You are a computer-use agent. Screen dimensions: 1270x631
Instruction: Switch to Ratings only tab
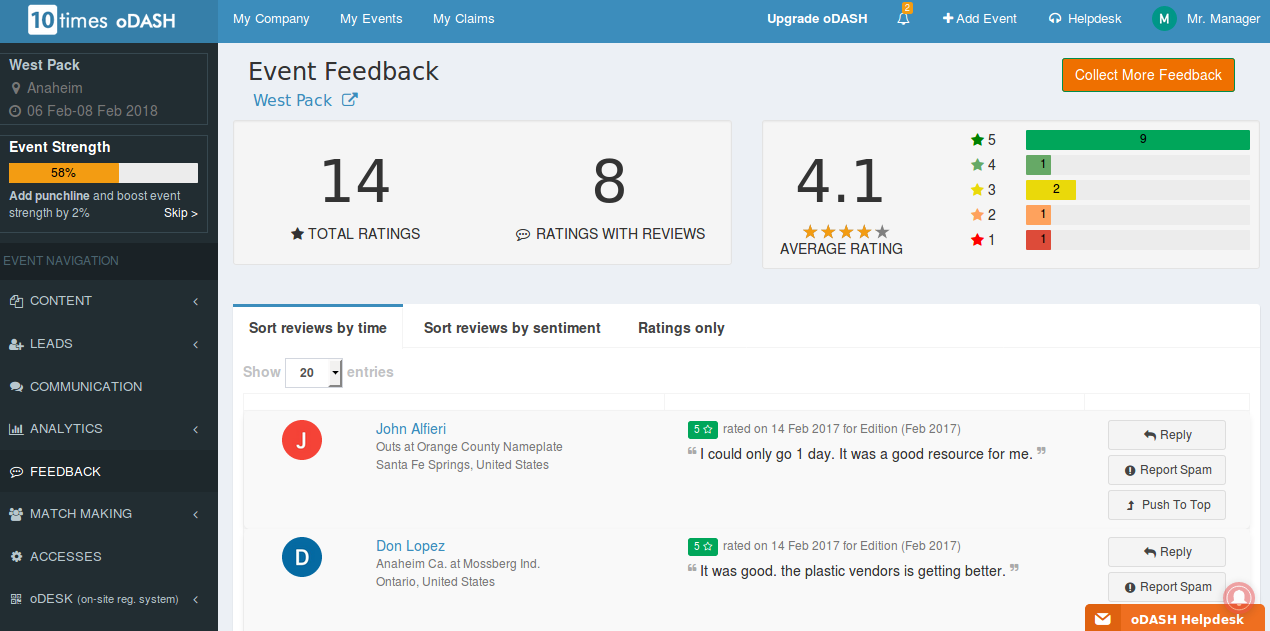(x=681, y=328)
